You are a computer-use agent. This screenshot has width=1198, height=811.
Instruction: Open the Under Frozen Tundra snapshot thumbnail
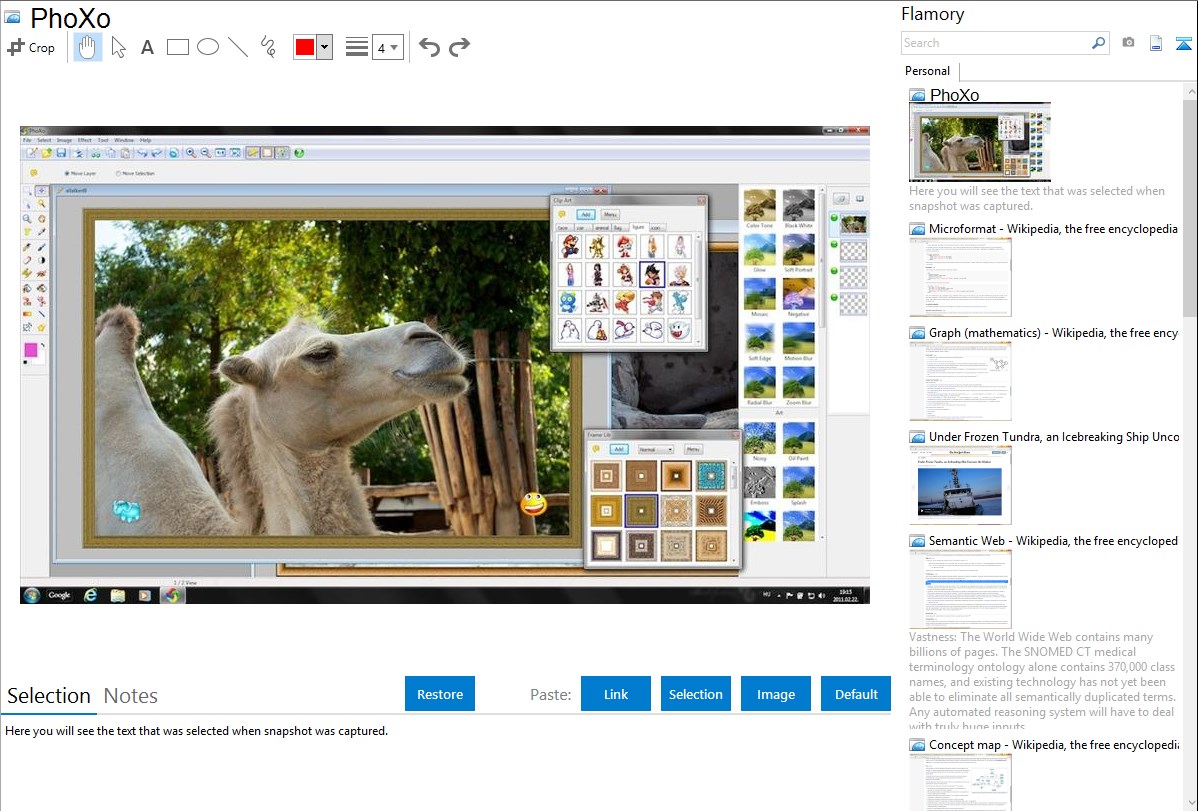tap(960, 485)
